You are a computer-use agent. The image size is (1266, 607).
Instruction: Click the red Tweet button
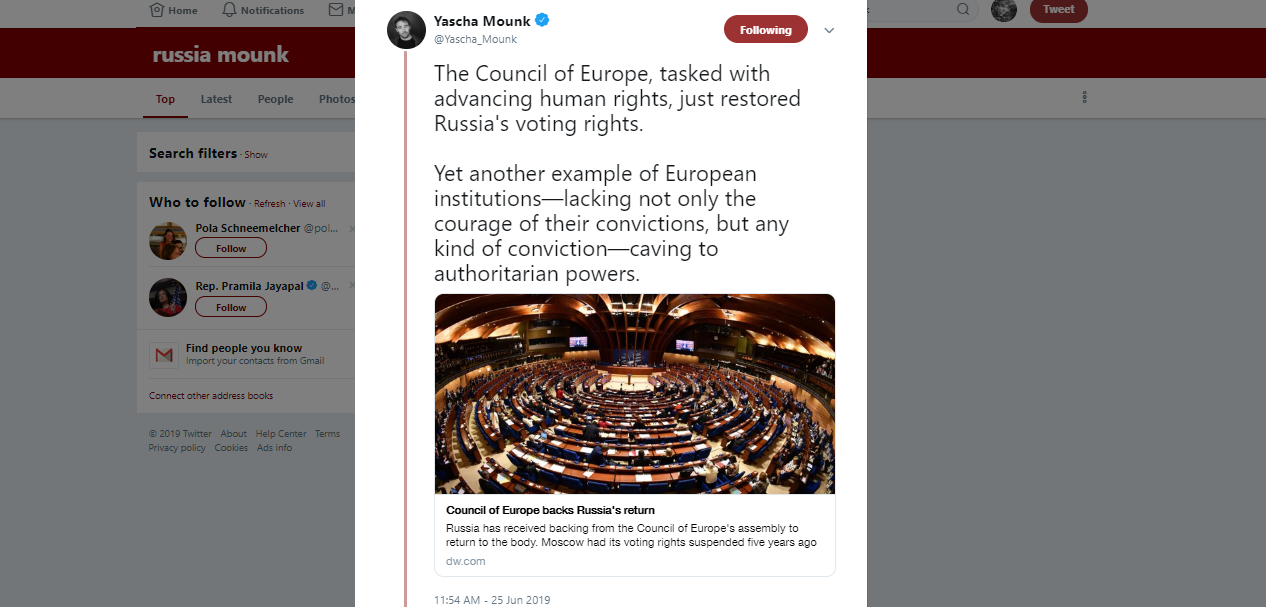(x=1058, y=10)
